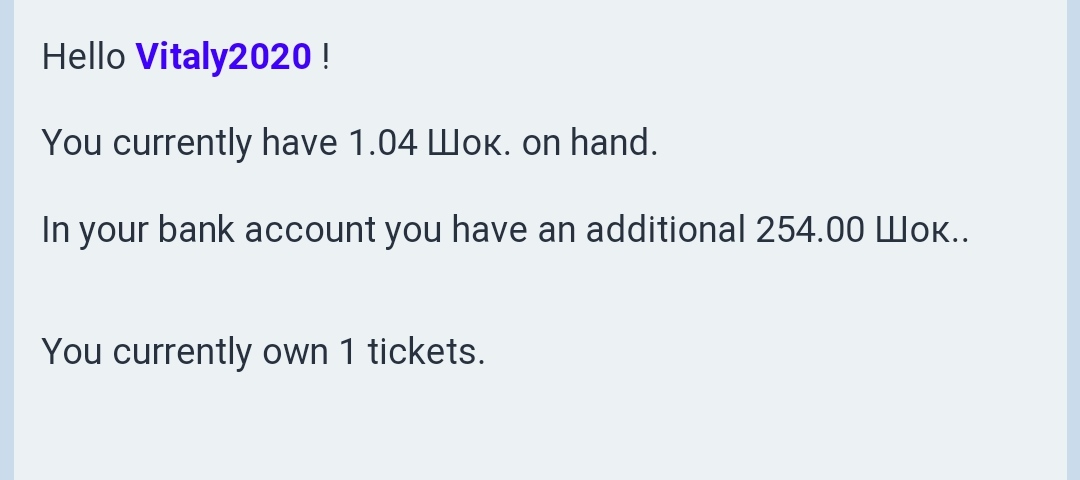The image size is (1080, 480).
Task: Click the left blue border strip
Action: [x=7, y=240]
